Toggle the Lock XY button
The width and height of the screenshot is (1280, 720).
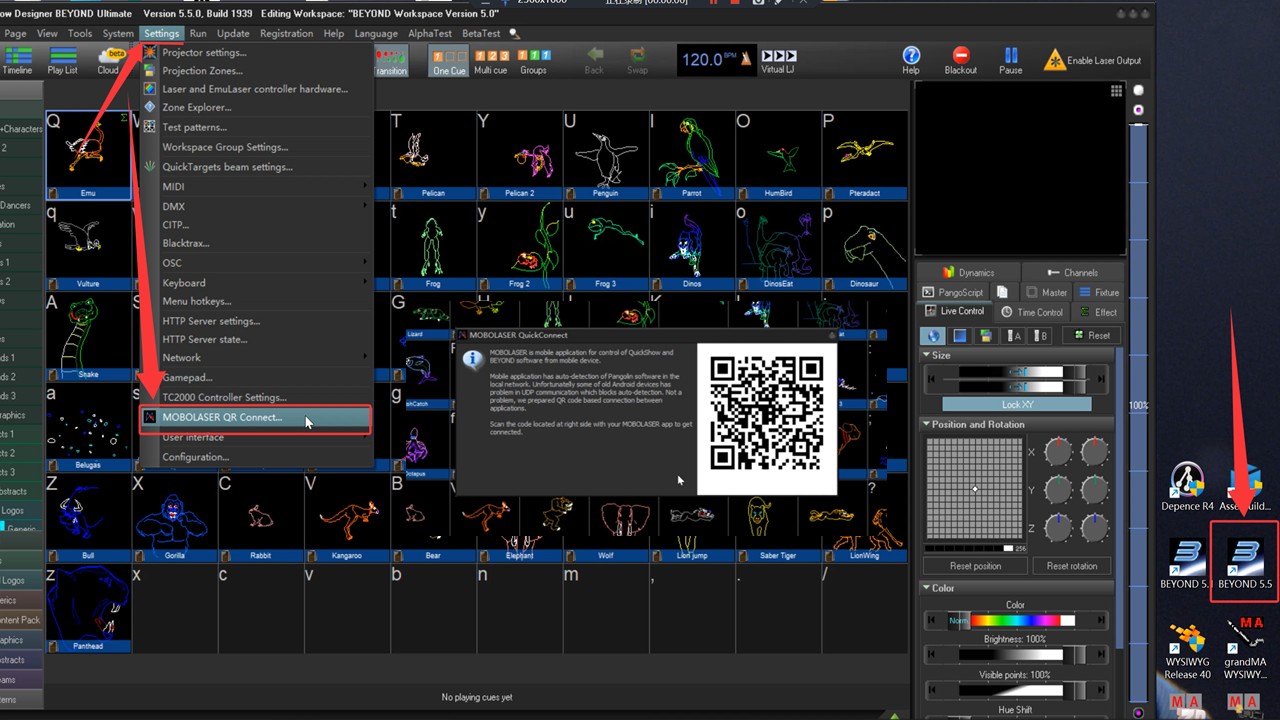coord(1017,404)
